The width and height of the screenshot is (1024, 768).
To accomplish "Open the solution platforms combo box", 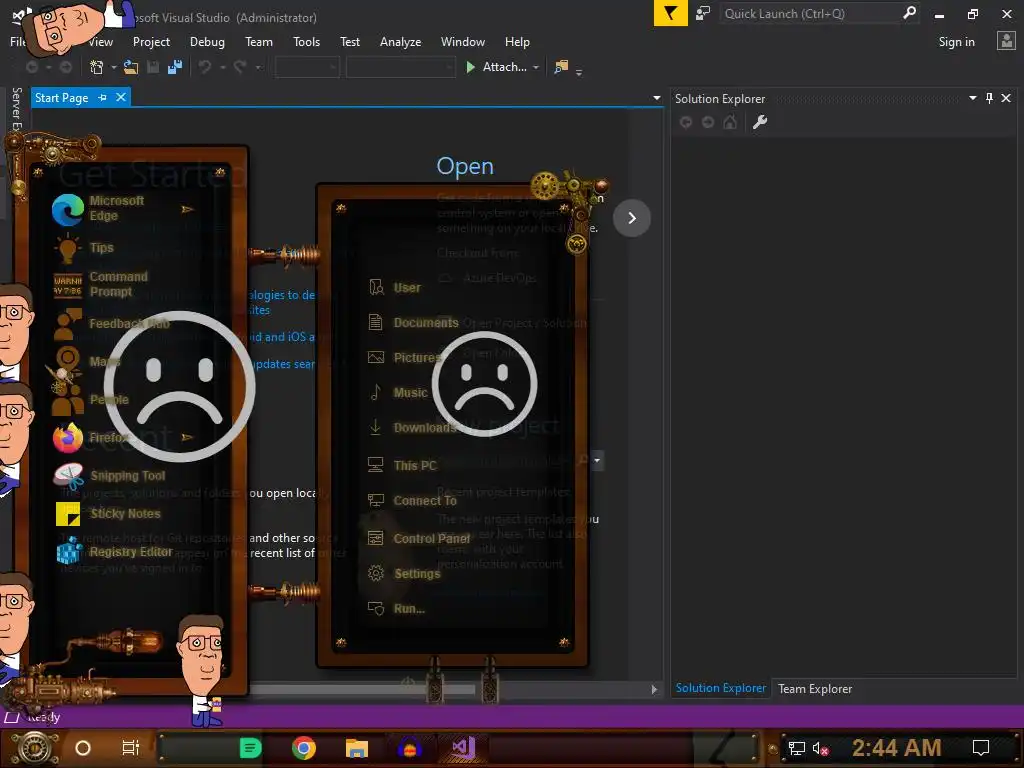I will tap(400, 67).
